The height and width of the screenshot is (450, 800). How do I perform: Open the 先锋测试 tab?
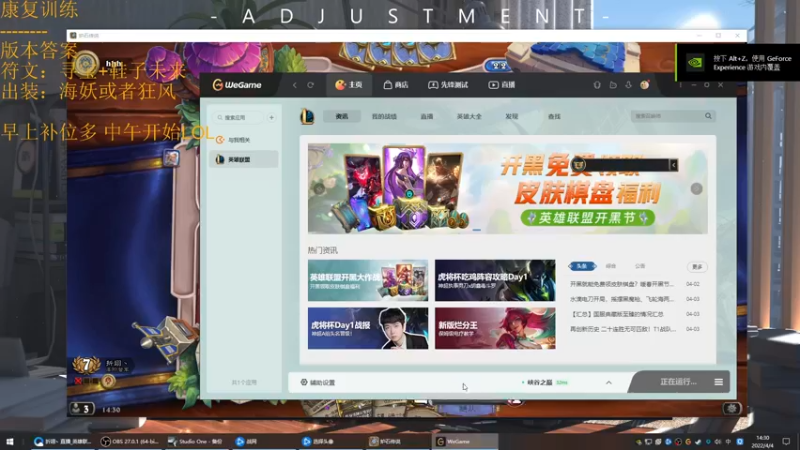tap(448, 85)
